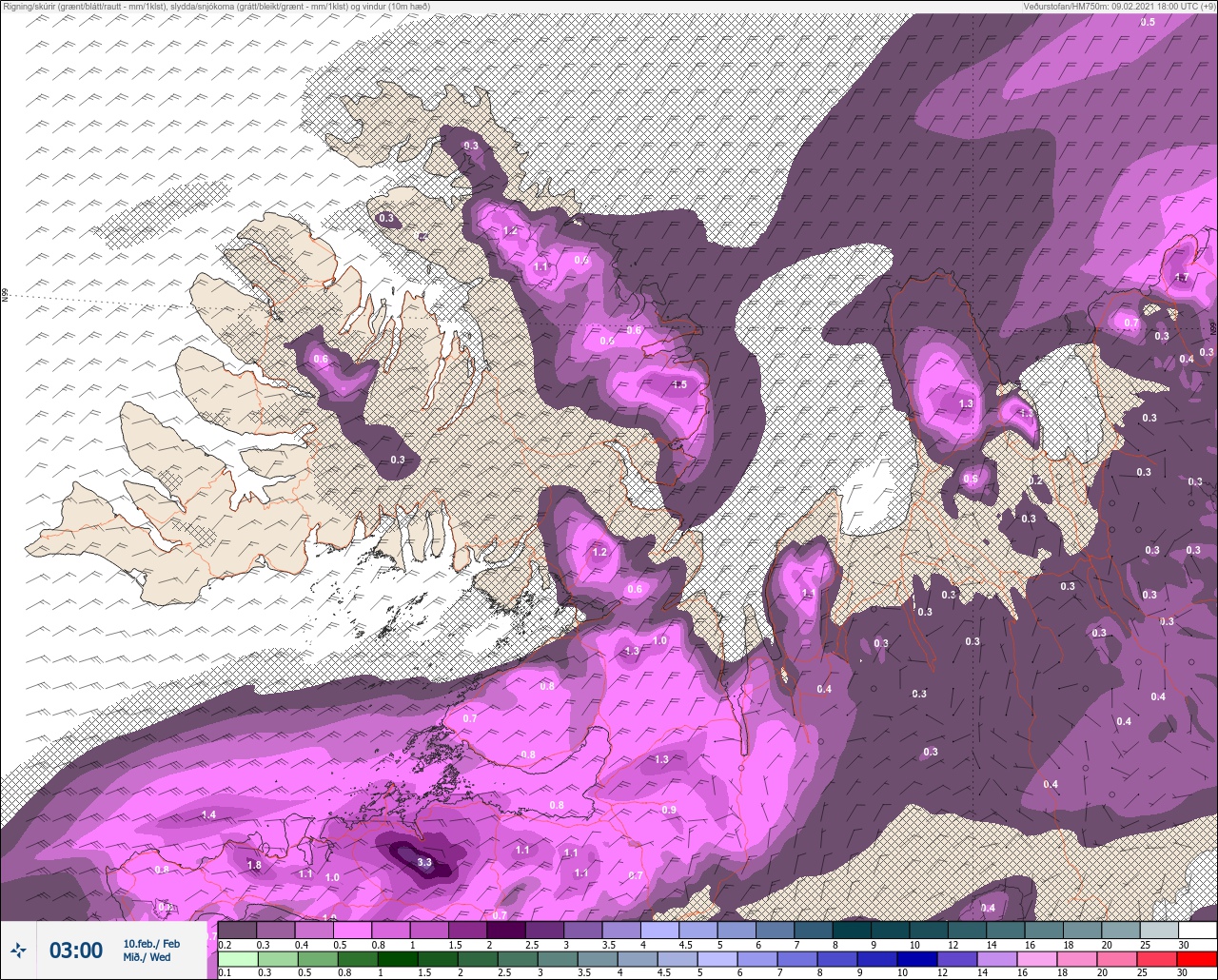Click the 1.8 precipitation value on the map
Viewport: 1218px width, 980px height.
[x=254, y=865]
